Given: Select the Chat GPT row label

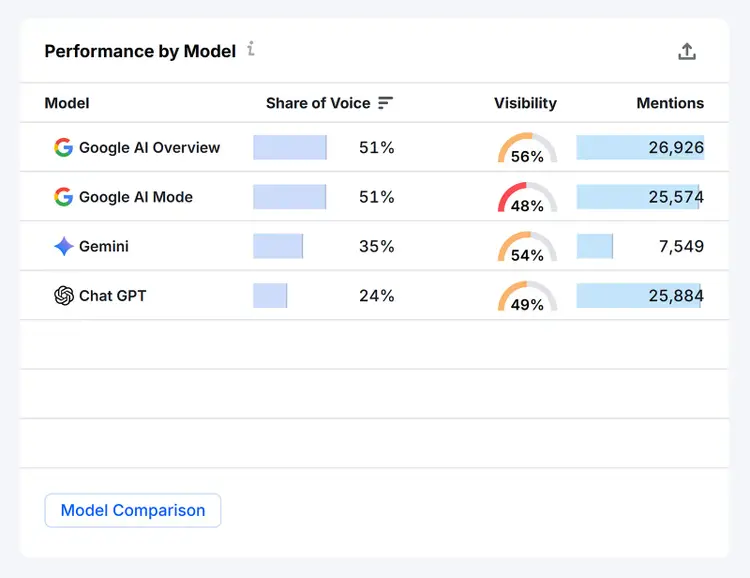Looking at the screenshot, I should pyautogui.click(x=112, y=296).
